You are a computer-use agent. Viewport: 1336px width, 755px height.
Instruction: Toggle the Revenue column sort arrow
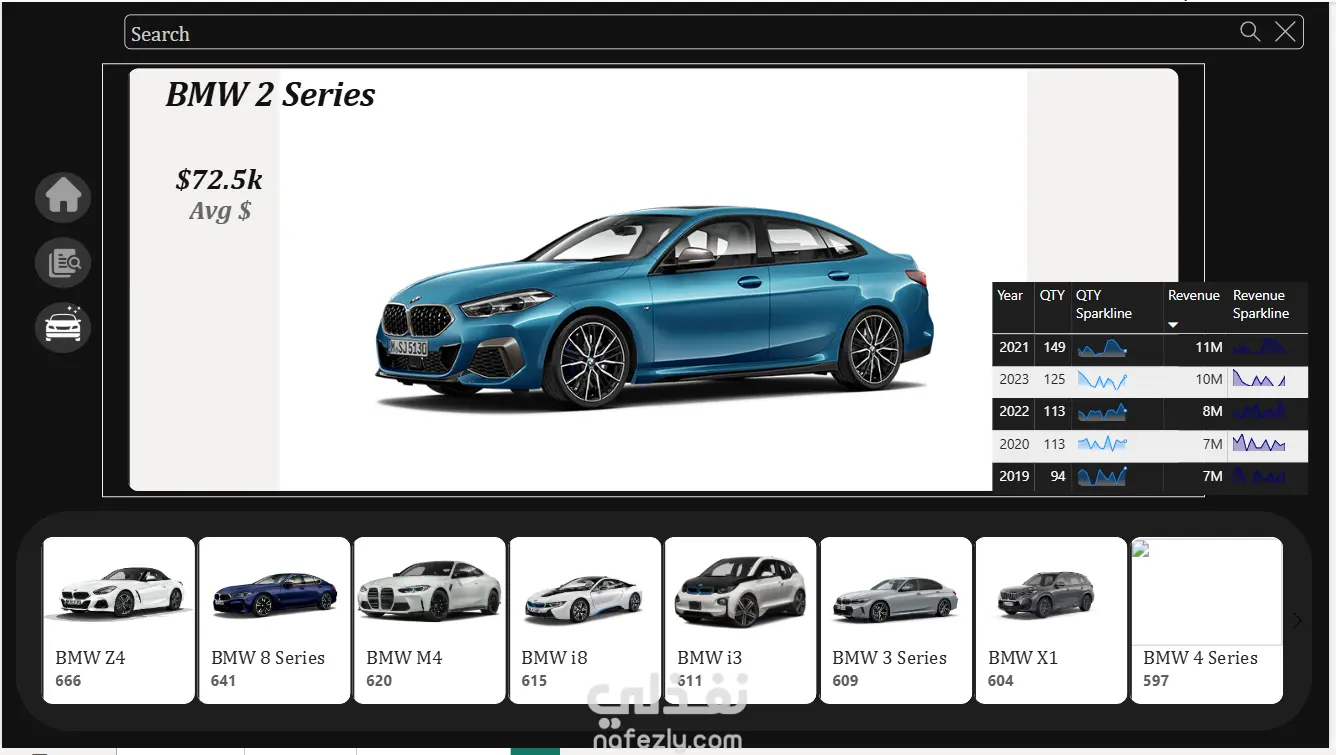click(1173, 324)
